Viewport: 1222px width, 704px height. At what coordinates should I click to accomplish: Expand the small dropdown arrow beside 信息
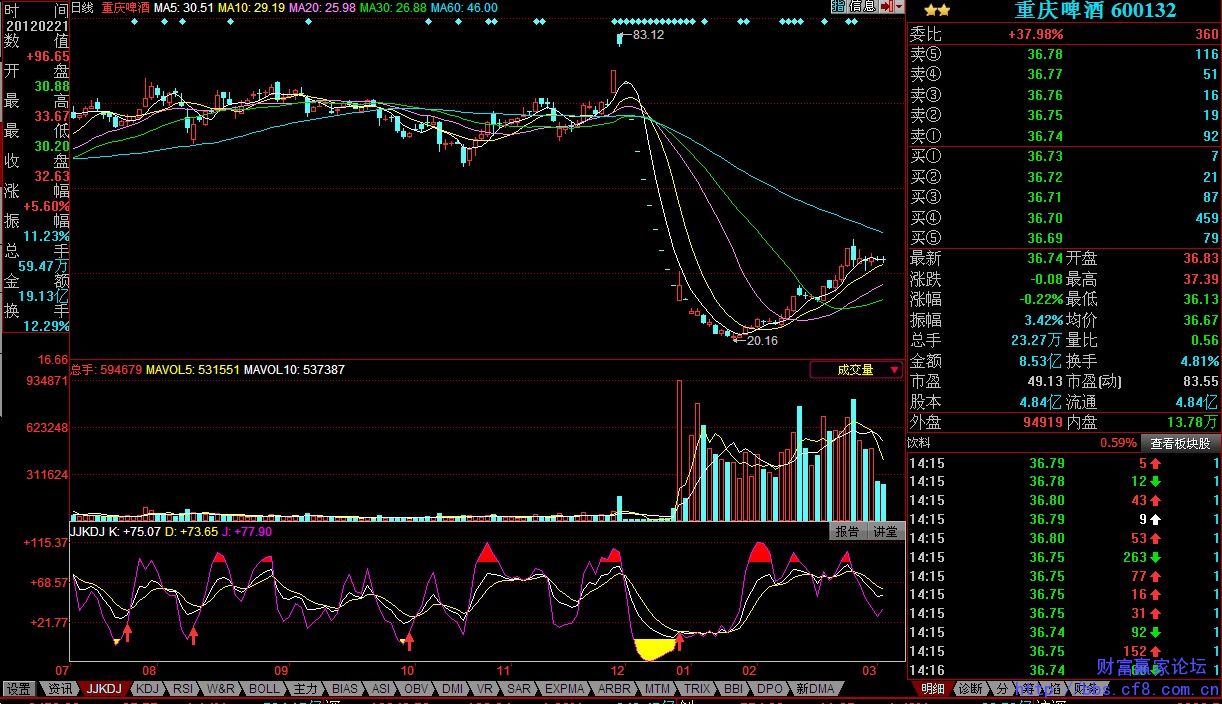[x=900, y=7]
